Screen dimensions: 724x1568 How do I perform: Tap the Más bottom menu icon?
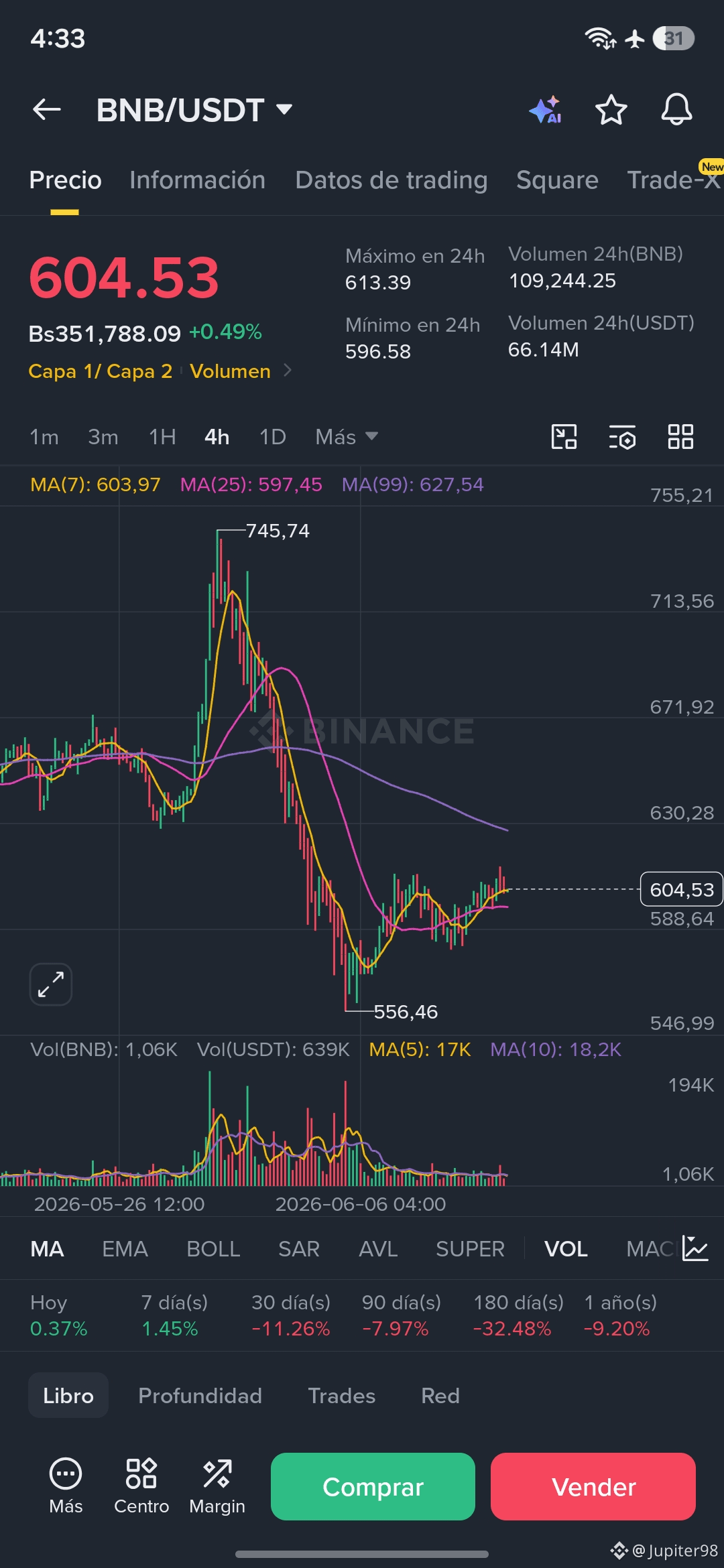pos(66,1486)
